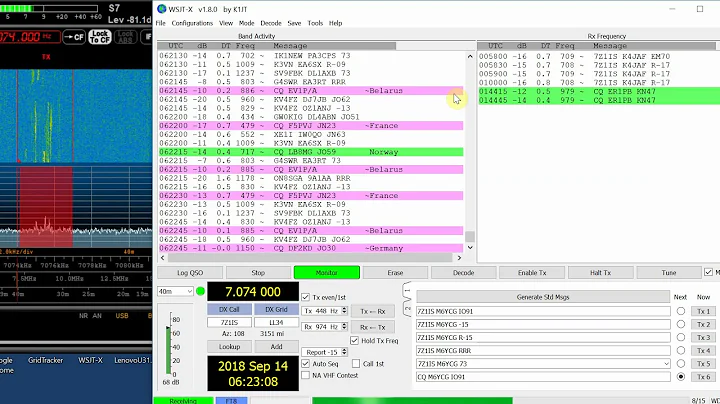This screenshot has height=404, width=720.
Task: Click the Add button
Action: [x=276, y=347]
